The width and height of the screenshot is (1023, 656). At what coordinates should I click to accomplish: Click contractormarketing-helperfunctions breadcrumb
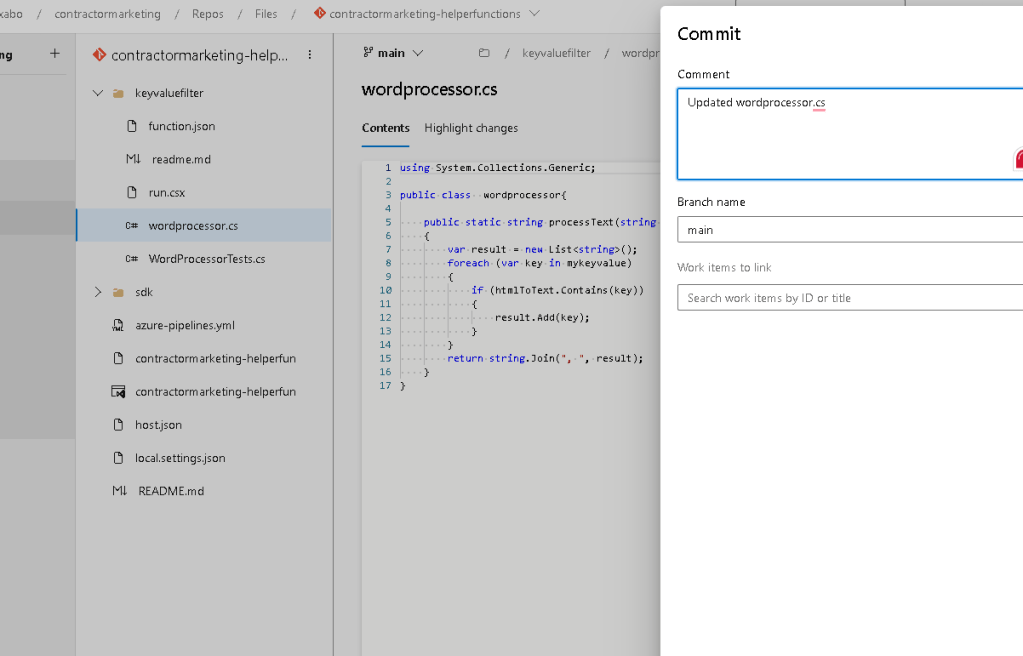point(425,14)
